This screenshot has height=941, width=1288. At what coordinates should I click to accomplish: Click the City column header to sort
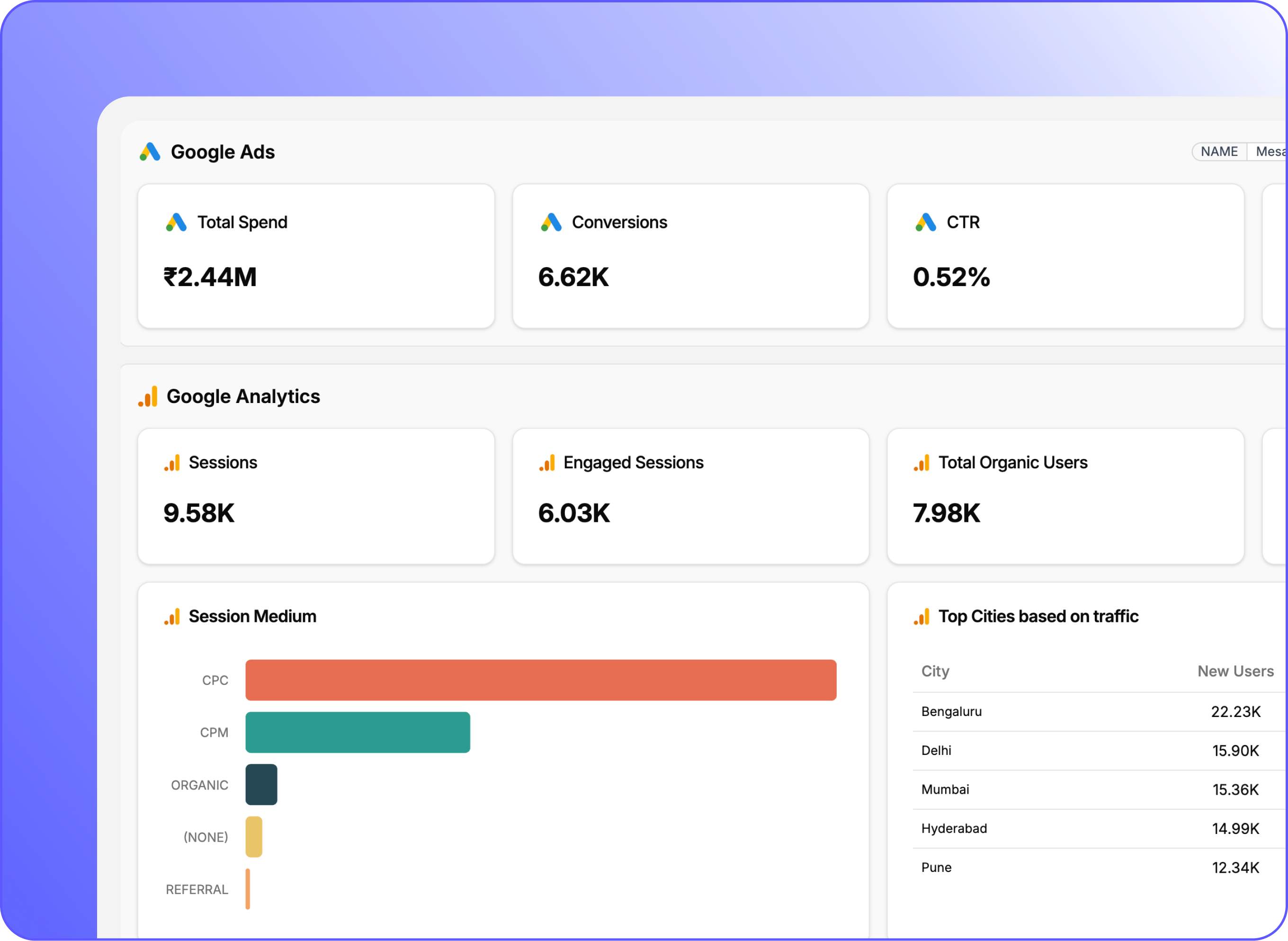pos(935,671)
